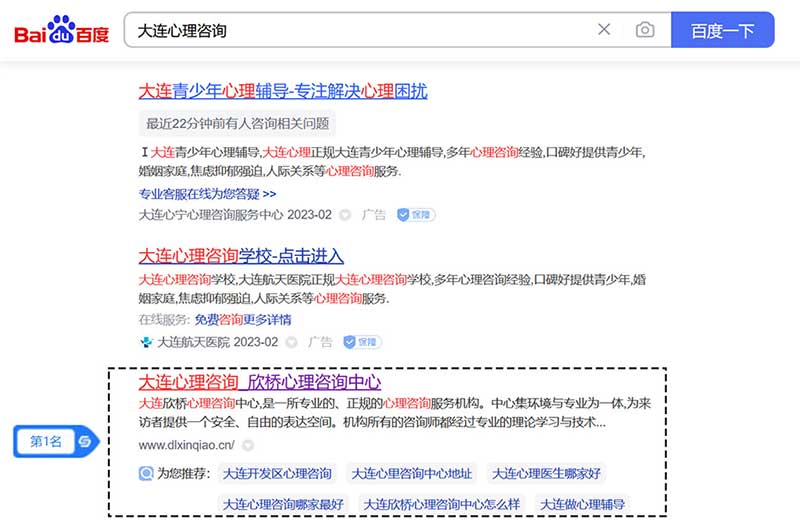Open image search via the camera icon
Image resolution: width=800 pixels, height=522 pixels.
645,30
